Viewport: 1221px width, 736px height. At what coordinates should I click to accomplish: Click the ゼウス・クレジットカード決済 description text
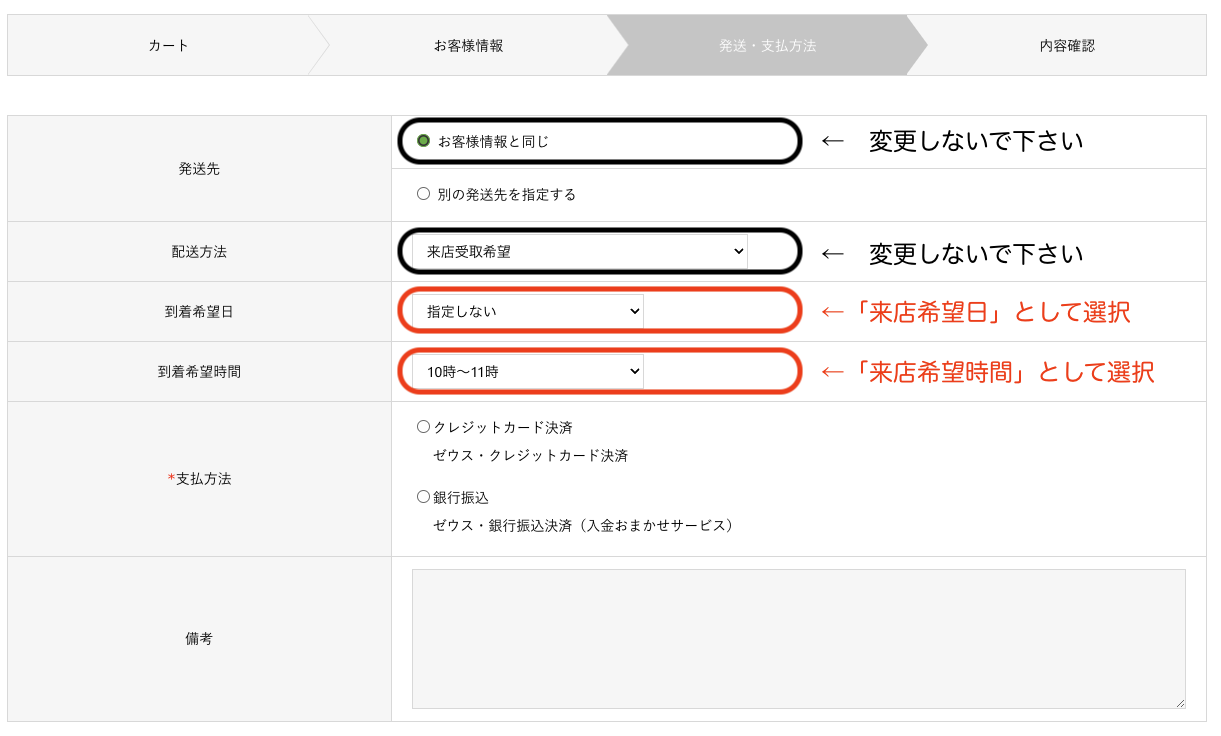(x=530, y=456)
